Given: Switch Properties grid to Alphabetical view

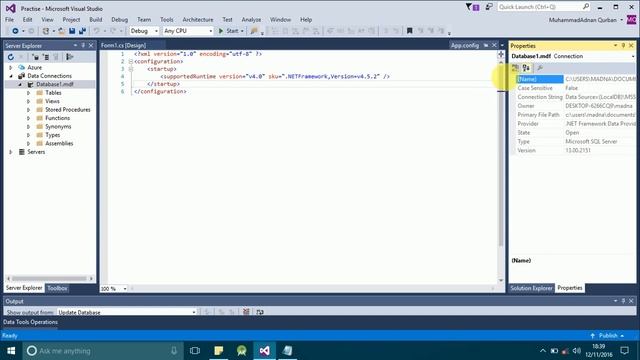Looking at the screenshot, I should point(526,68).
